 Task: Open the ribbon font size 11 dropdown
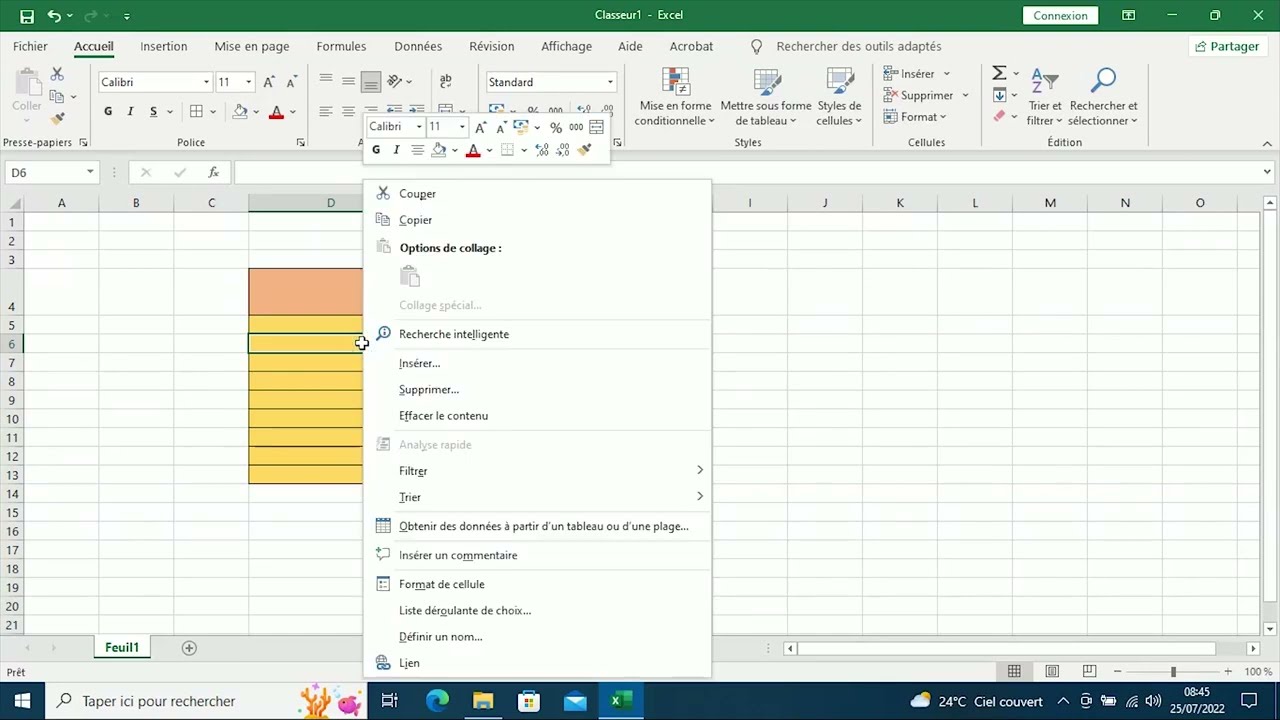click(249, 82)
